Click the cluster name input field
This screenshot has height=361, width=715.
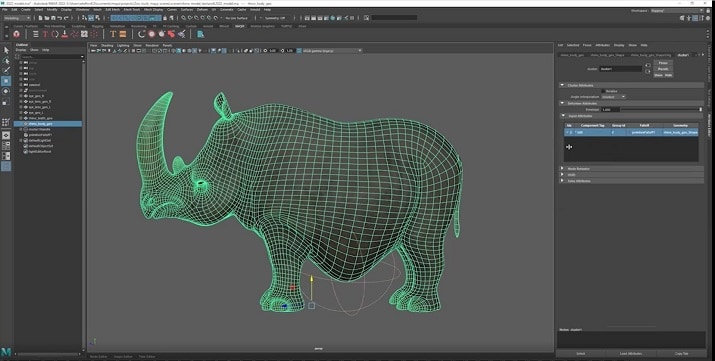[621, 69]
